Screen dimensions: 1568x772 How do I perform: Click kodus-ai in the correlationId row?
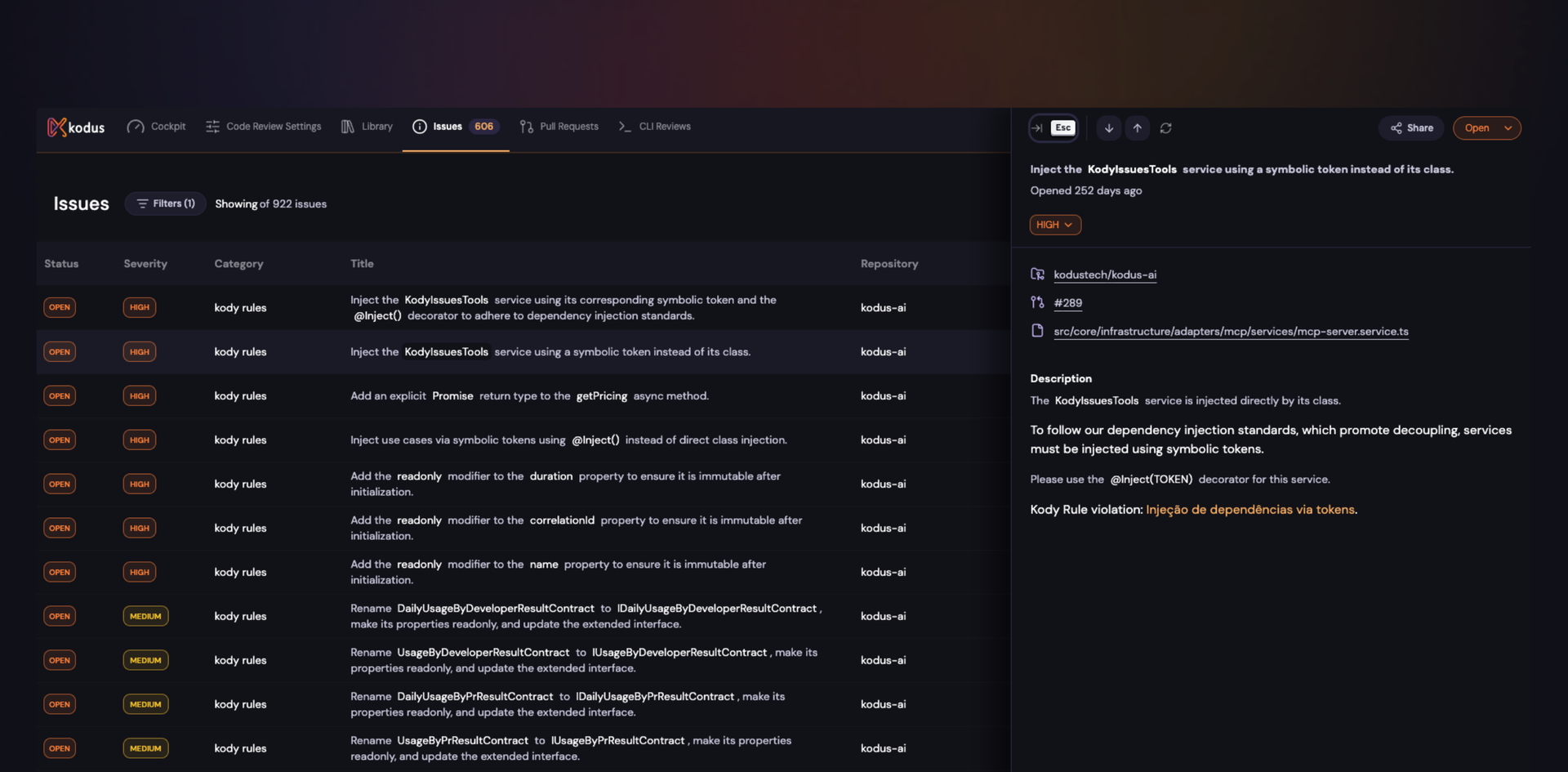click(883, 529)
